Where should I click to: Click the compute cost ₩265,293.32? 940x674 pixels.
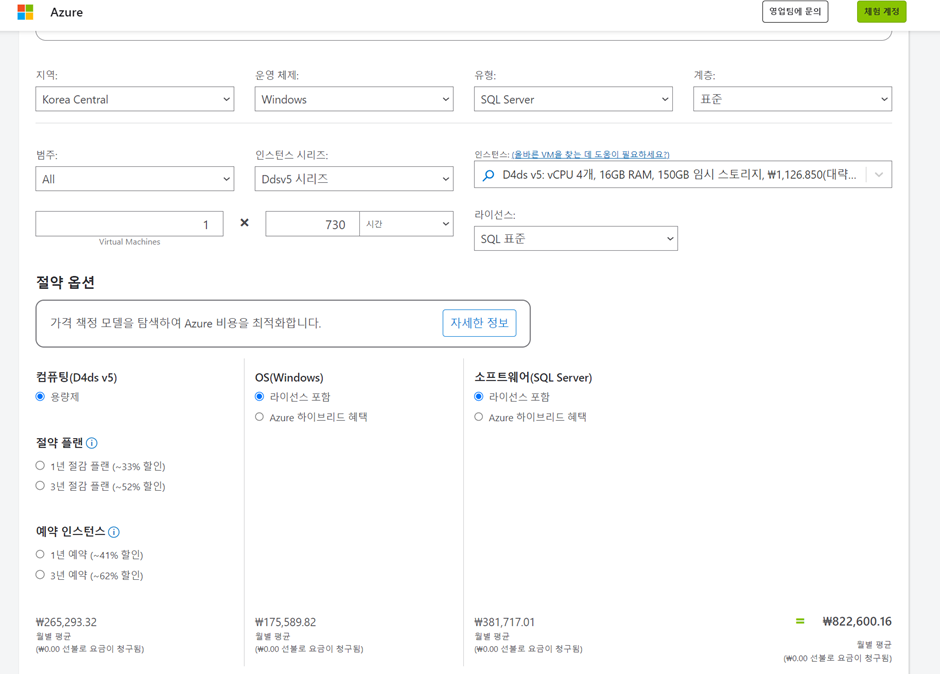point(67,622)
